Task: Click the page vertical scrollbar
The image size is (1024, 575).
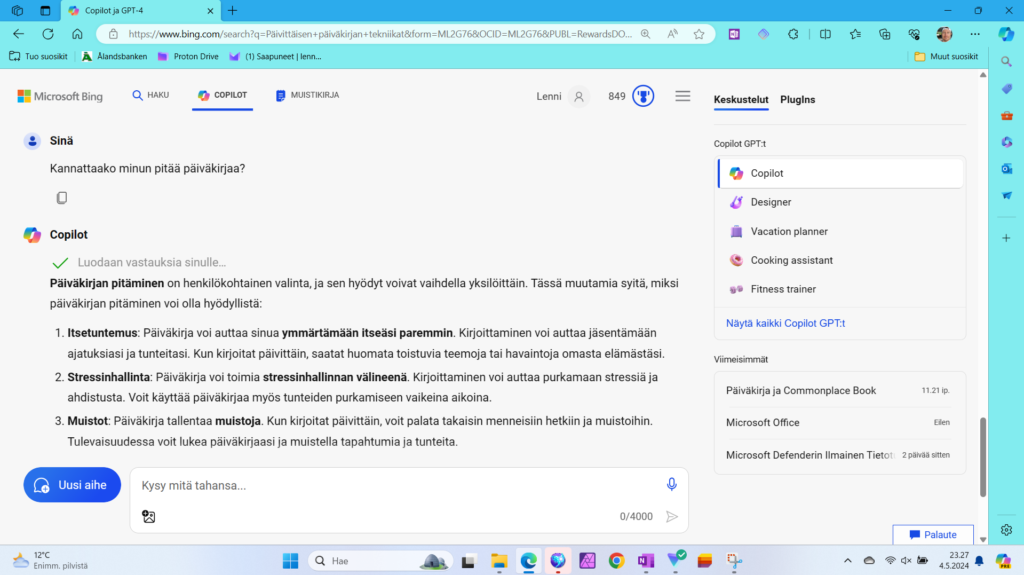Action: (x=983, y=457)
